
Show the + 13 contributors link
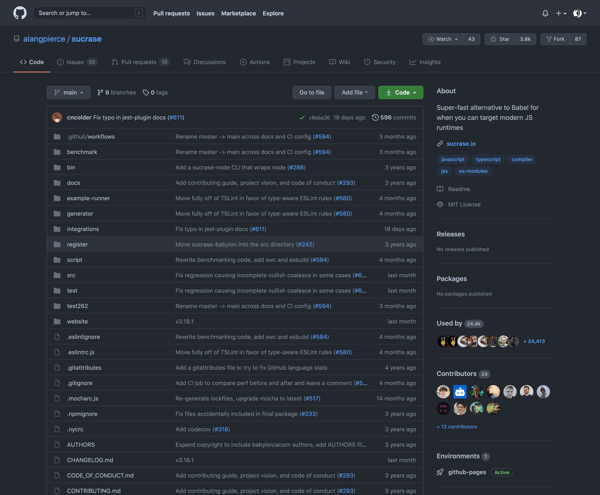point(457,427)
